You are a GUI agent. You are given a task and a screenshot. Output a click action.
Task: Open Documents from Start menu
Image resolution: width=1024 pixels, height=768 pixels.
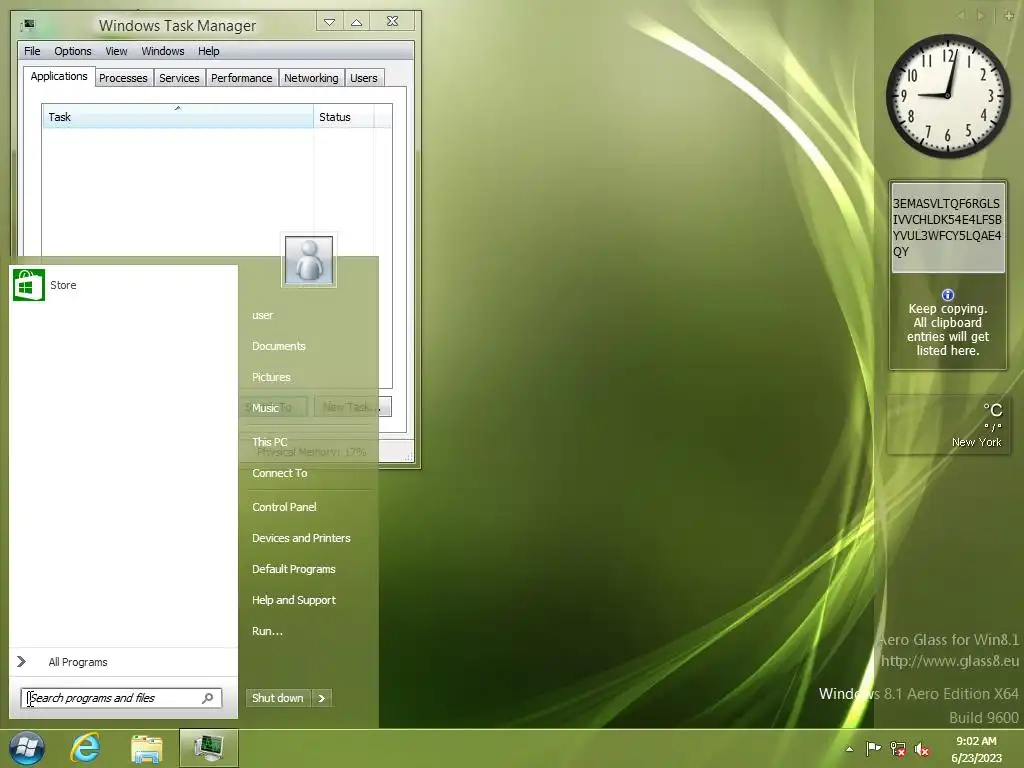(x=279, y=346)
